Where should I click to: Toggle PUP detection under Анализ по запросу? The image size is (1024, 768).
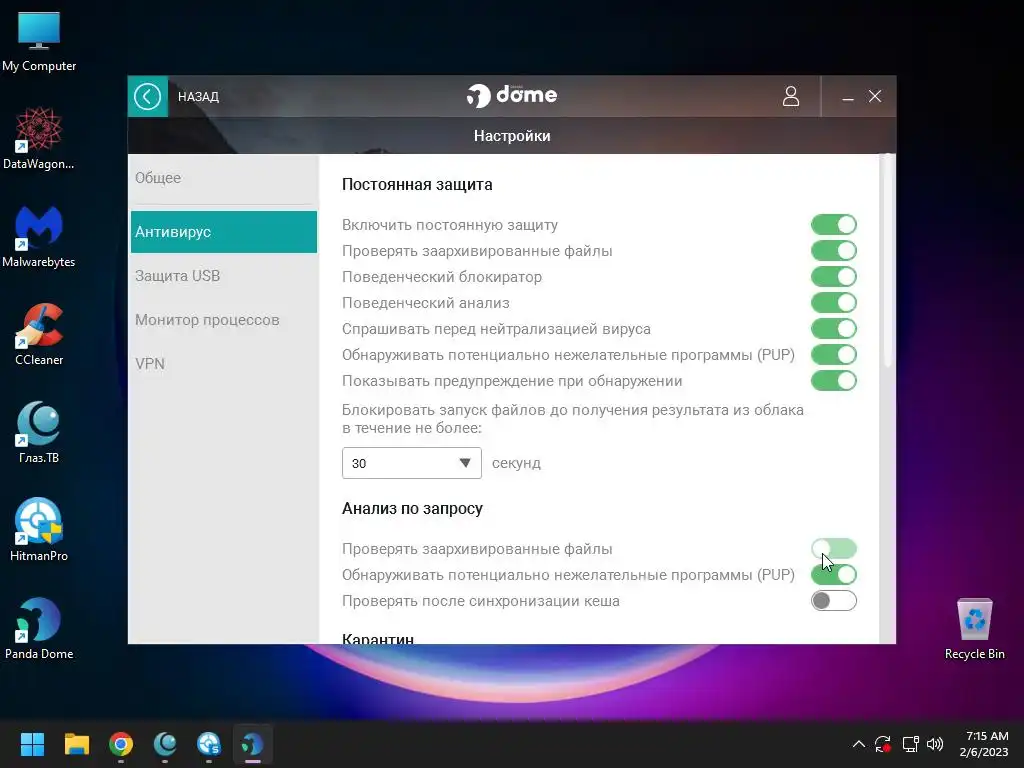pyautogui.click(x=834, y=575)
